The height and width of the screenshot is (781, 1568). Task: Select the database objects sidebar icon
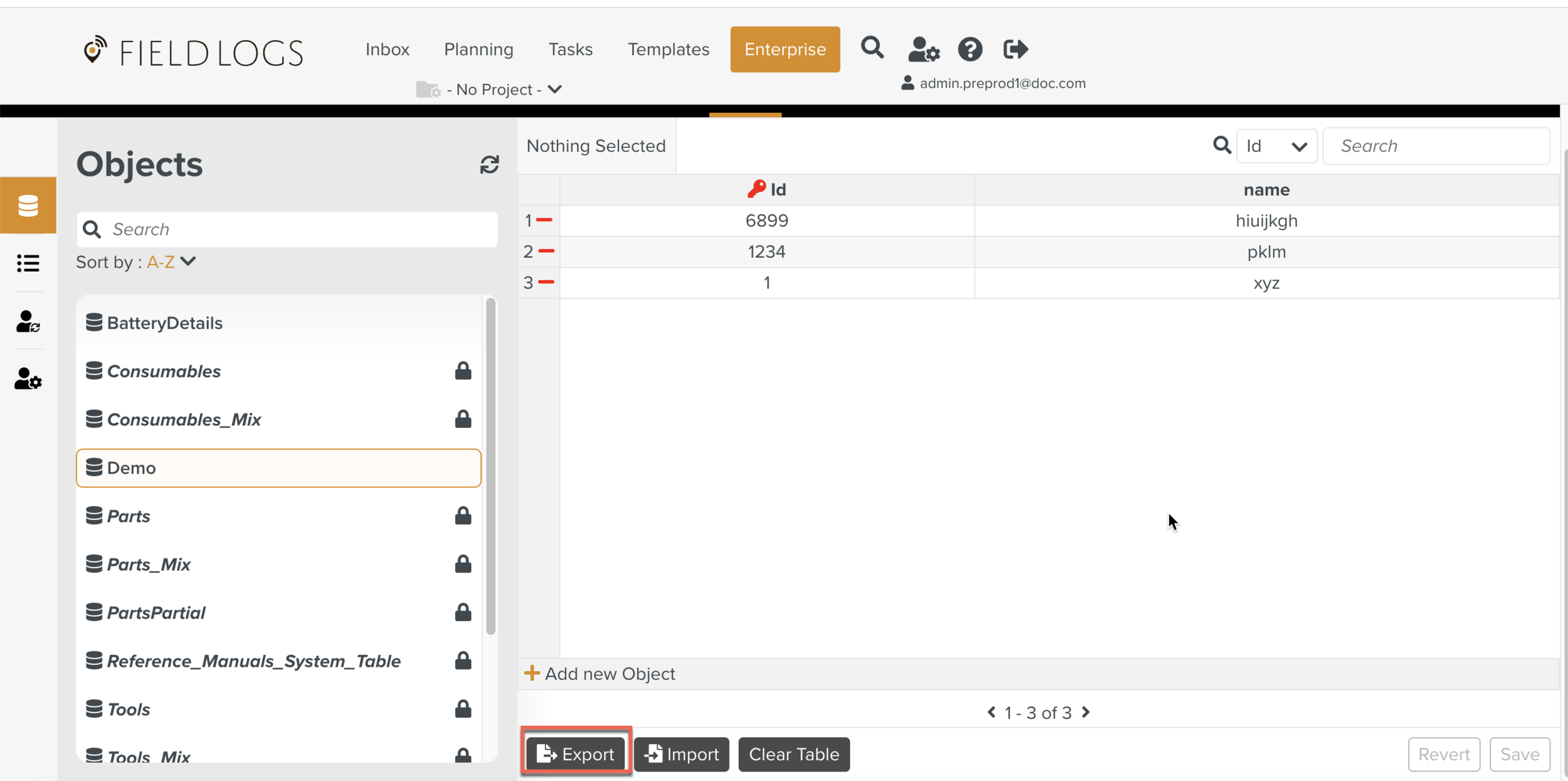tap(28, 205)
